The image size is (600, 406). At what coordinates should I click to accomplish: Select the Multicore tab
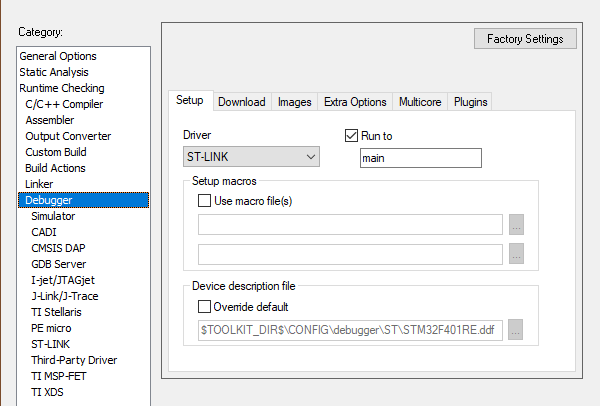pyautogui.click(x=420, y=102)
